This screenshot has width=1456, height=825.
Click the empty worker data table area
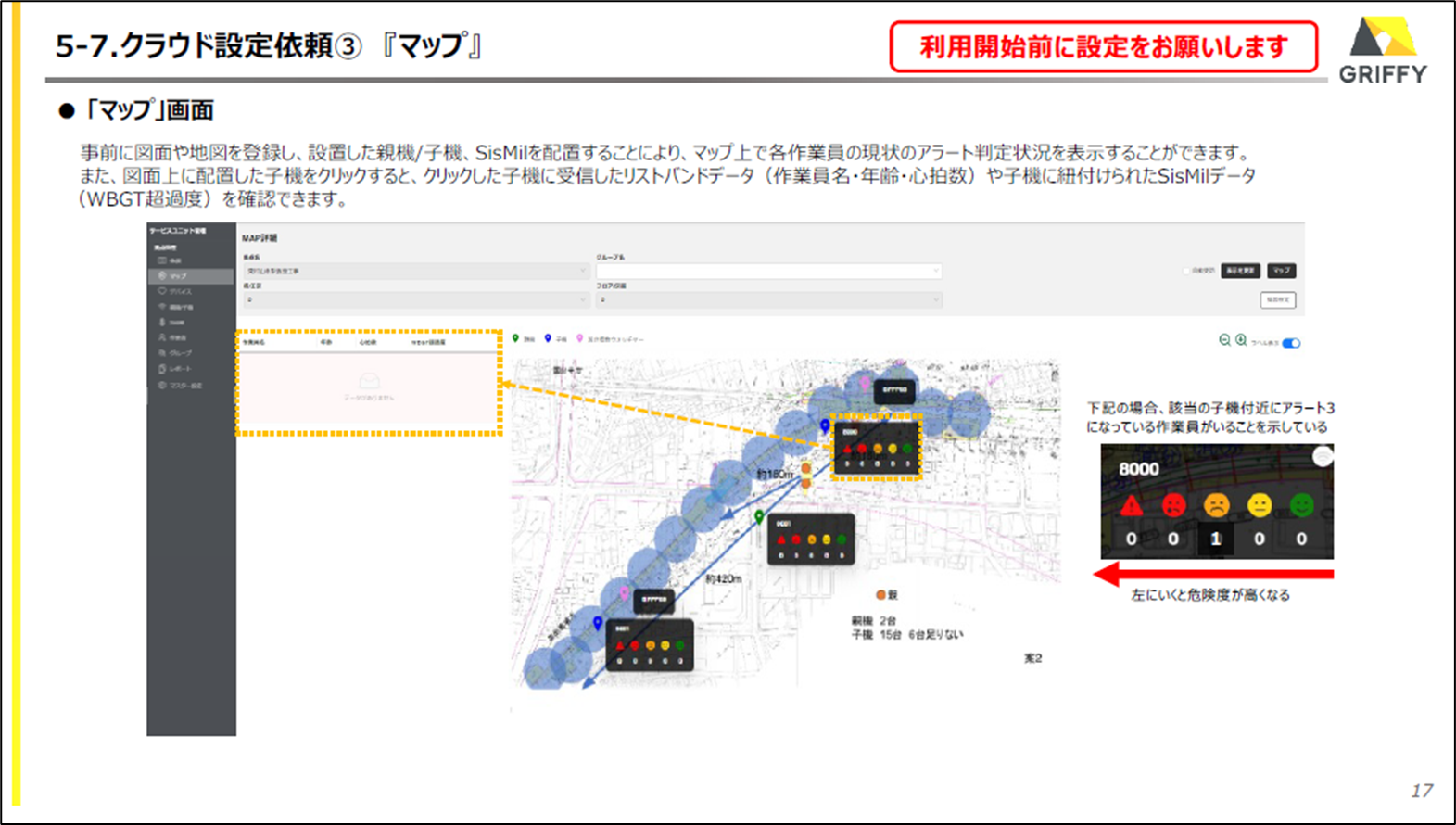pos(369,389)
